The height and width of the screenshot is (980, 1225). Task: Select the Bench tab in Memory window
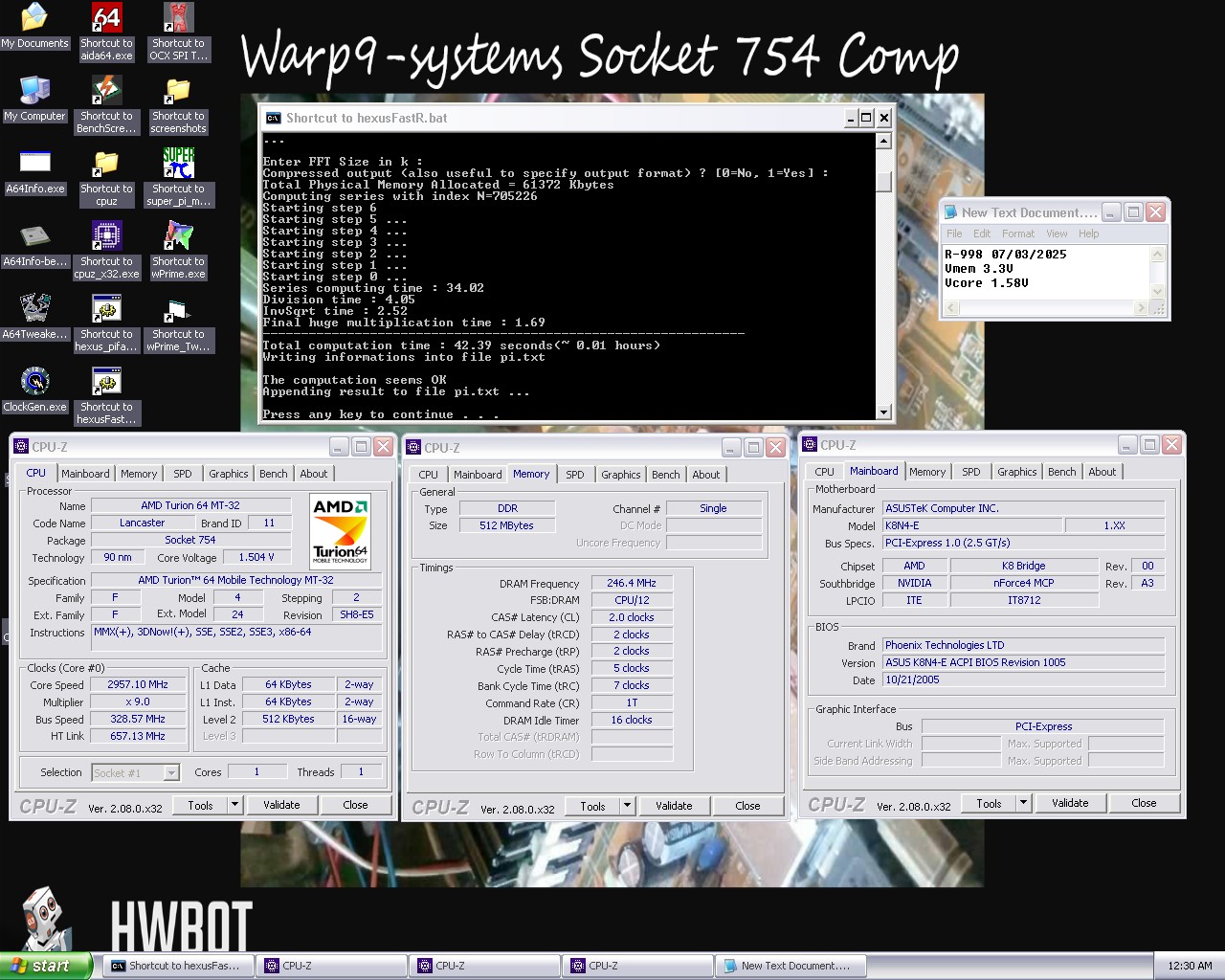[666, 475]
